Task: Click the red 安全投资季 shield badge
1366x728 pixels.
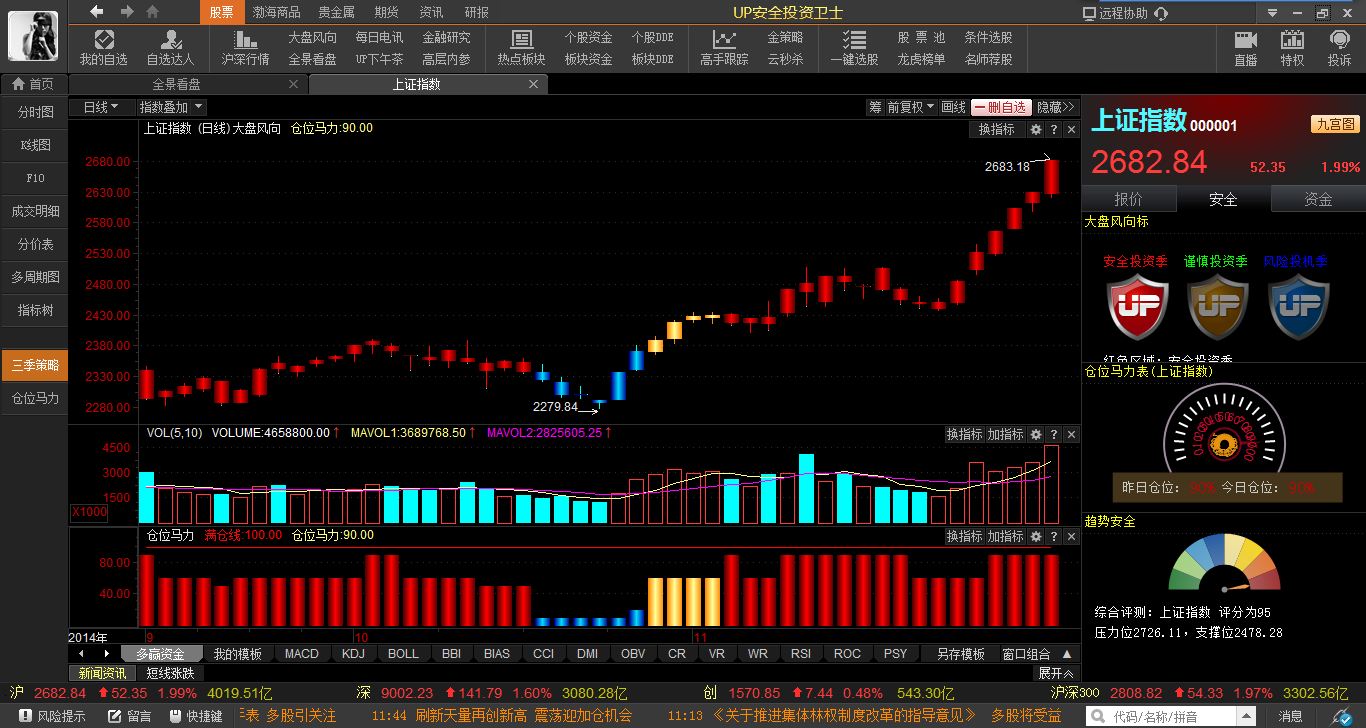Action: (x=1137, y=307)
